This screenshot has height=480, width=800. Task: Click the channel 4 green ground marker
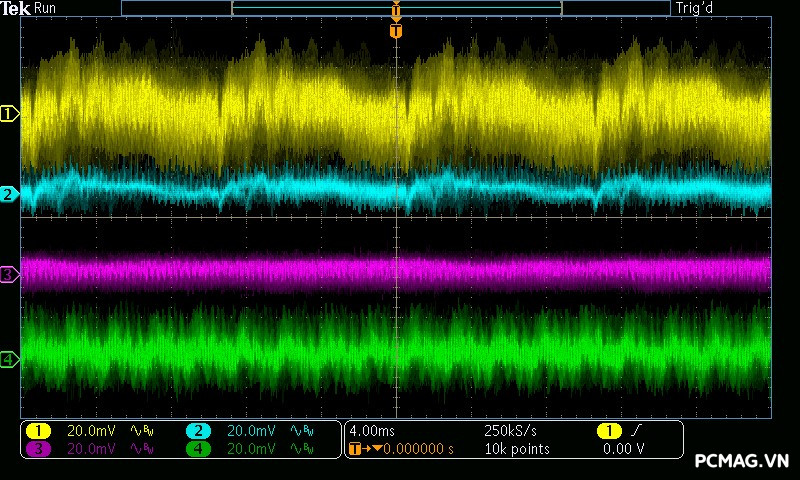tap(9, 359)
